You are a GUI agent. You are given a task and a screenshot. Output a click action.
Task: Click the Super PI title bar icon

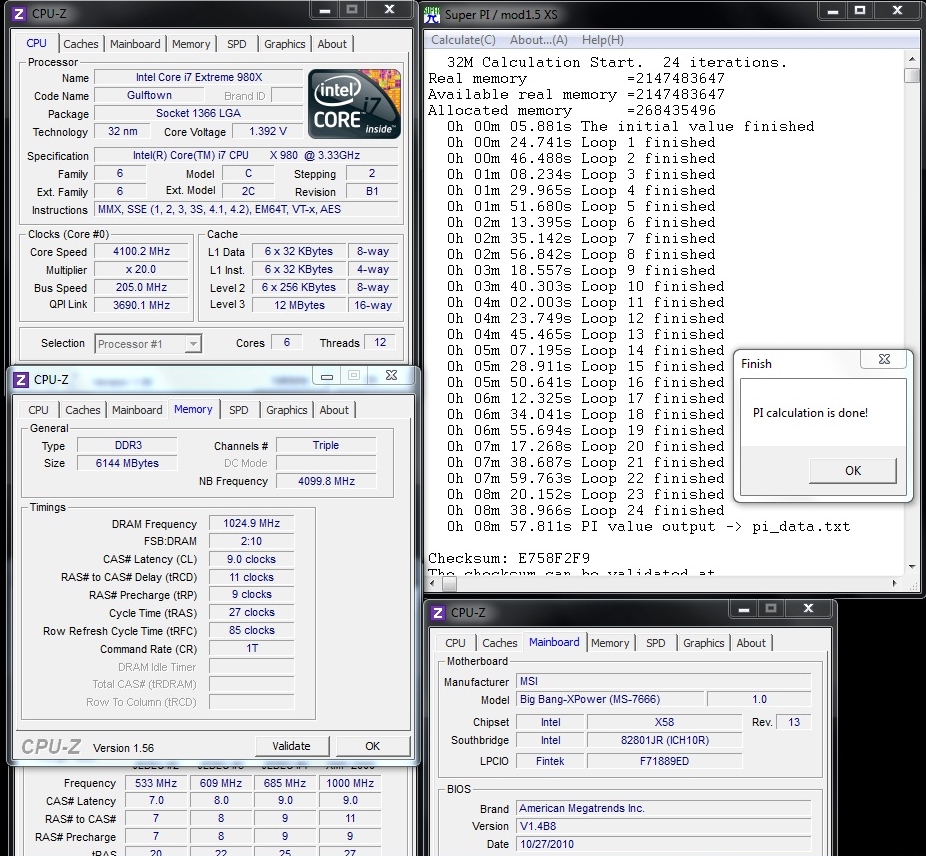(x=432, y=15)
